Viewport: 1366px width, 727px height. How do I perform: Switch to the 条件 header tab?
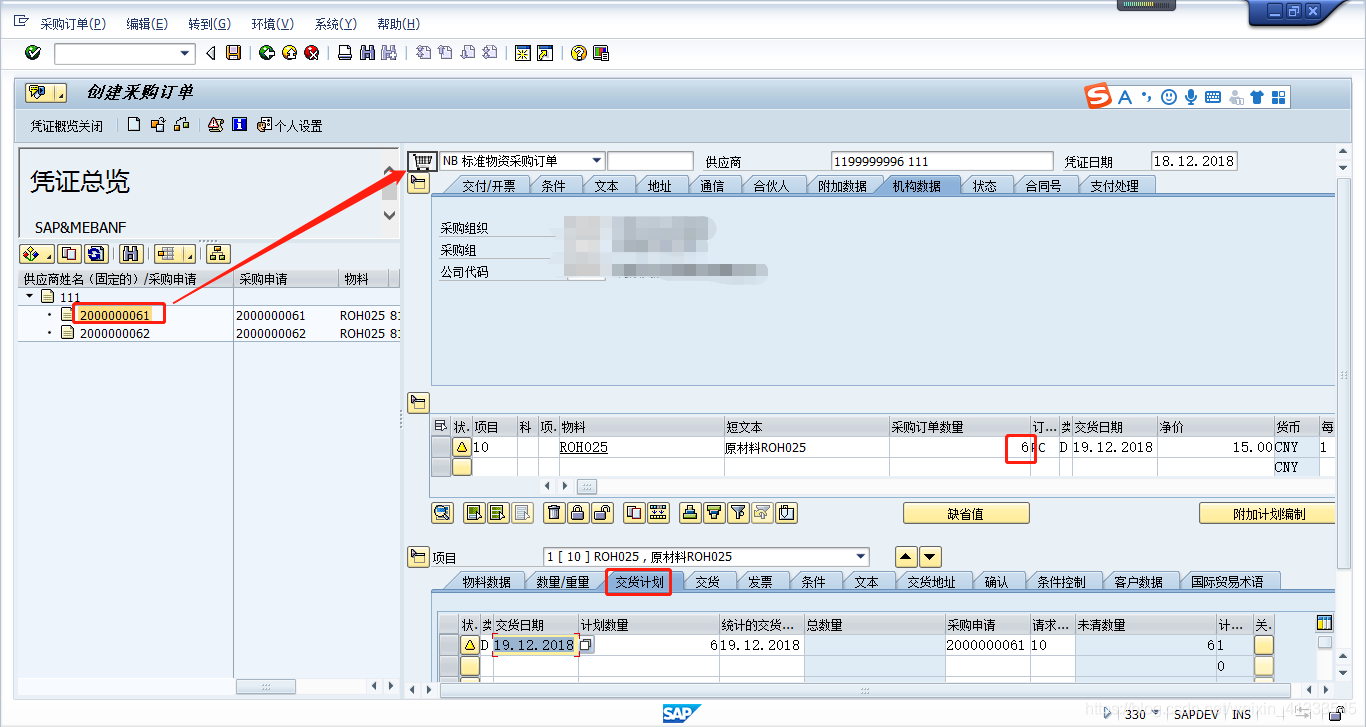click(x=553, y=185)
